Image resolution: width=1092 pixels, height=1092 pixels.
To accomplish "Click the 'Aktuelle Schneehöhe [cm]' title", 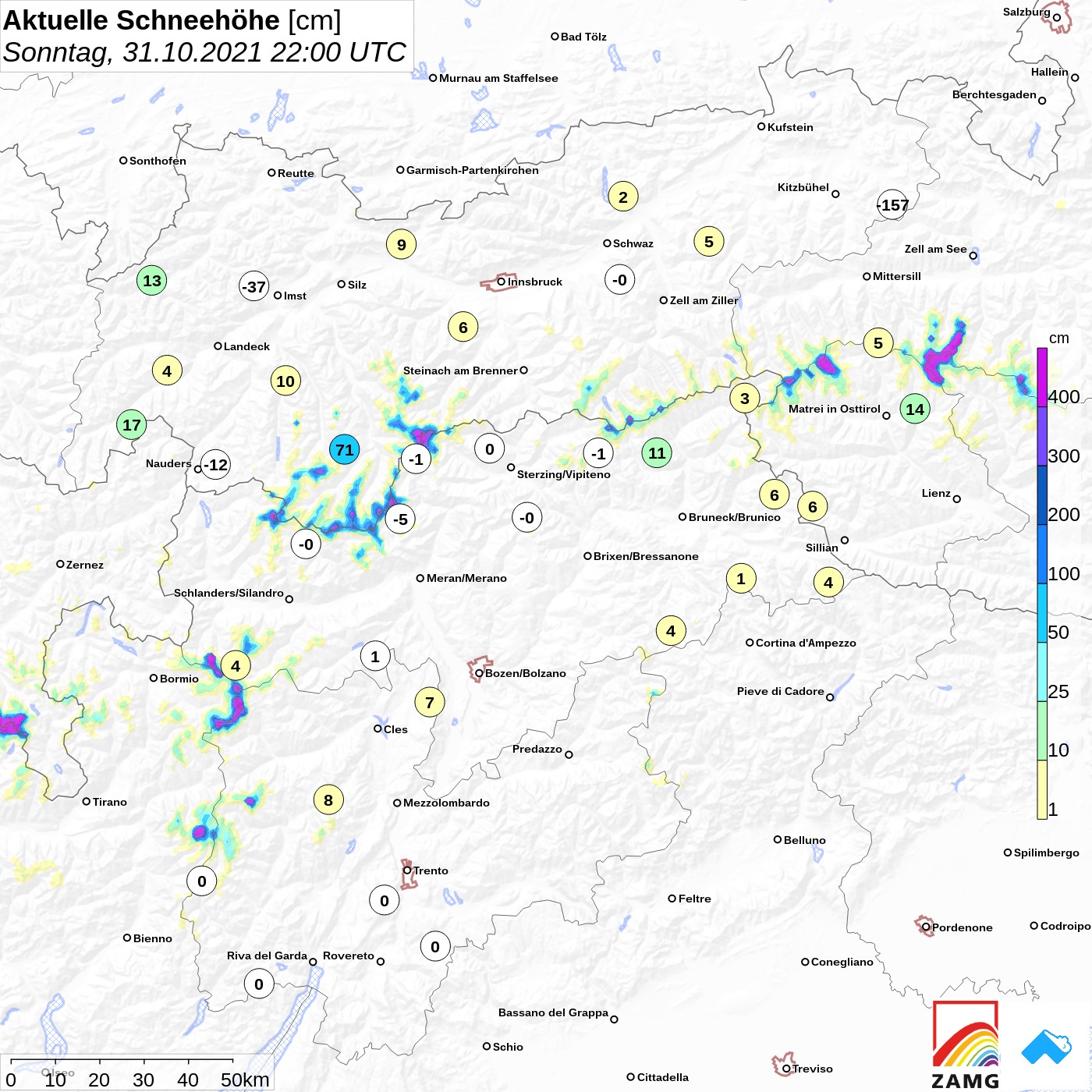I will tap(172, 20).
